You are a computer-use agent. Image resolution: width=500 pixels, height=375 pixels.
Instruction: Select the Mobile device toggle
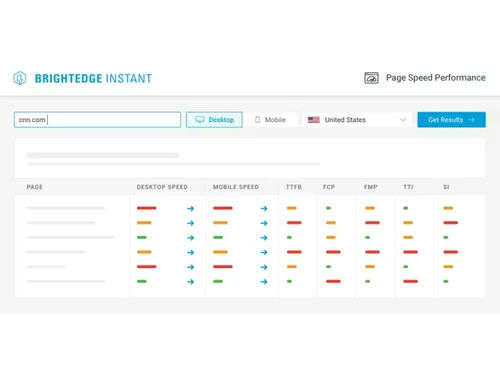270,120
